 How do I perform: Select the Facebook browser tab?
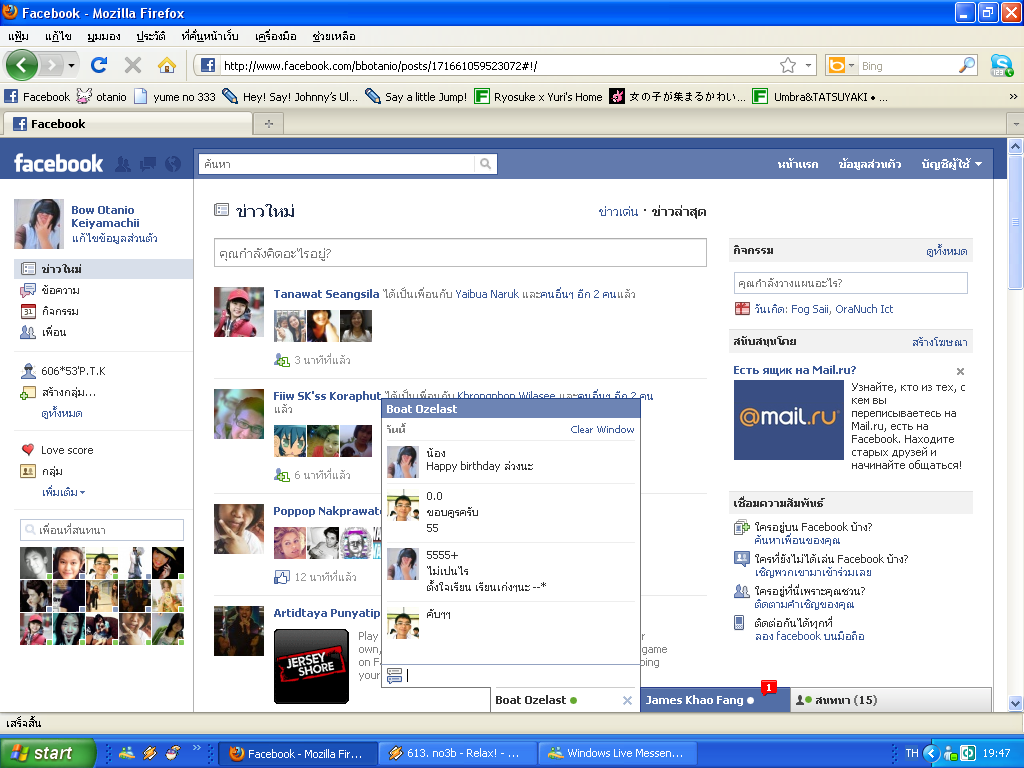127,123
